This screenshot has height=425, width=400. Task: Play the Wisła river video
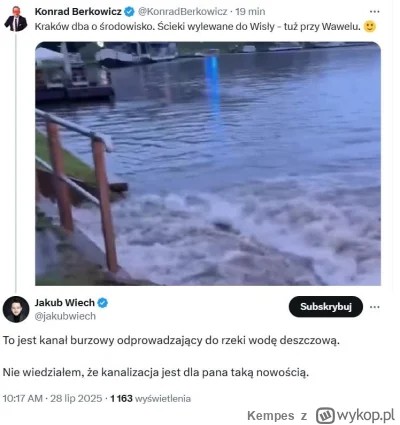point(208,163)
